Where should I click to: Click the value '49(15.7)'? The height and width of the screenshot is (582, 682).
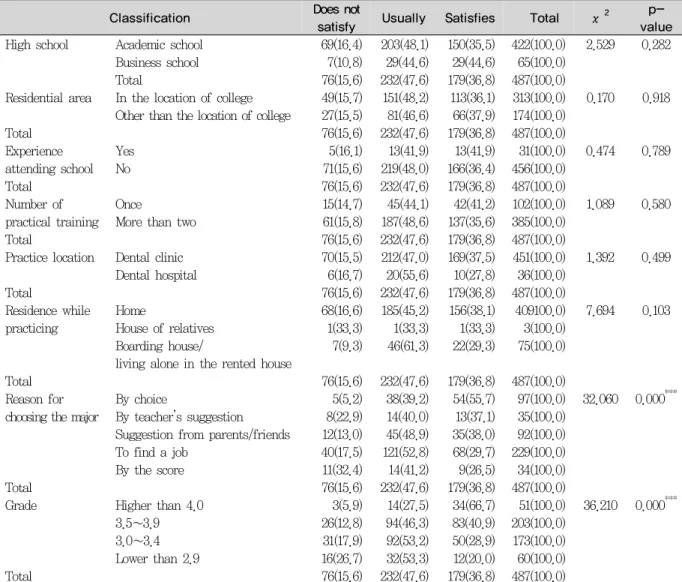point(342,98)
